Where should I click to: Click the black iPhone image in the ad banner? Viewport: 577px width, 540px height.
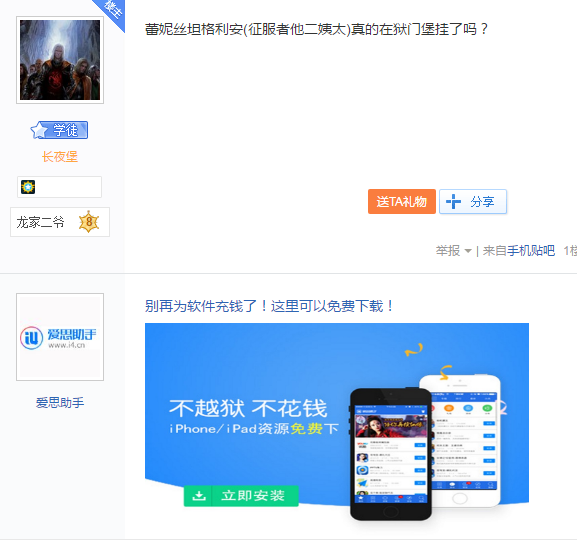(x=390, y=454)
